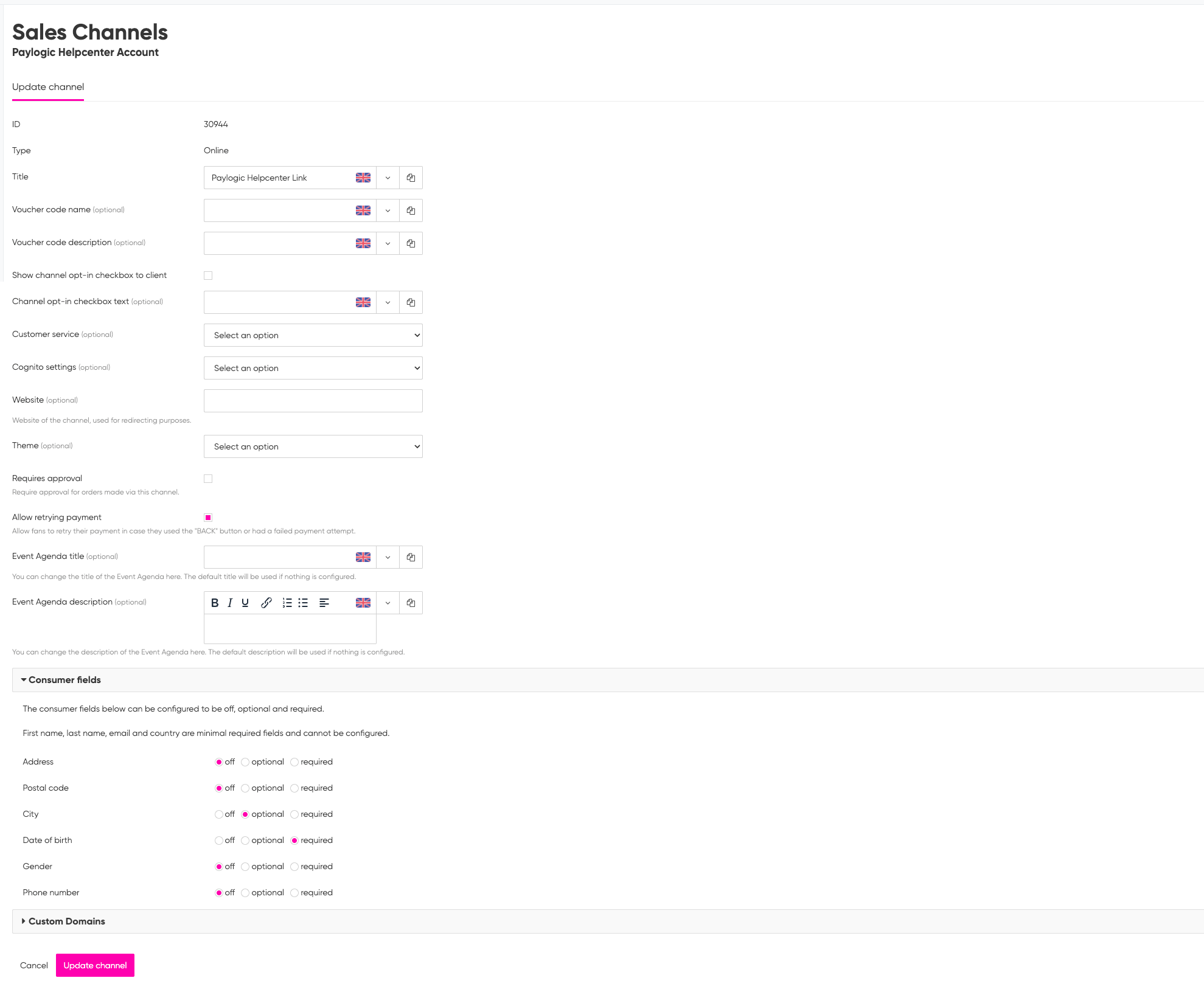Click the pink Update channel button
The image size is (1204, 992).
(x=95, y=965)
